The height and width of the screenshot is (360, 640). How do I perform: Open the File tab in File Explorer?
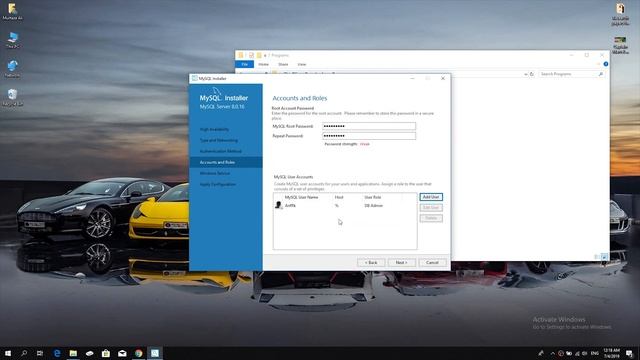(x=244, y=64)
